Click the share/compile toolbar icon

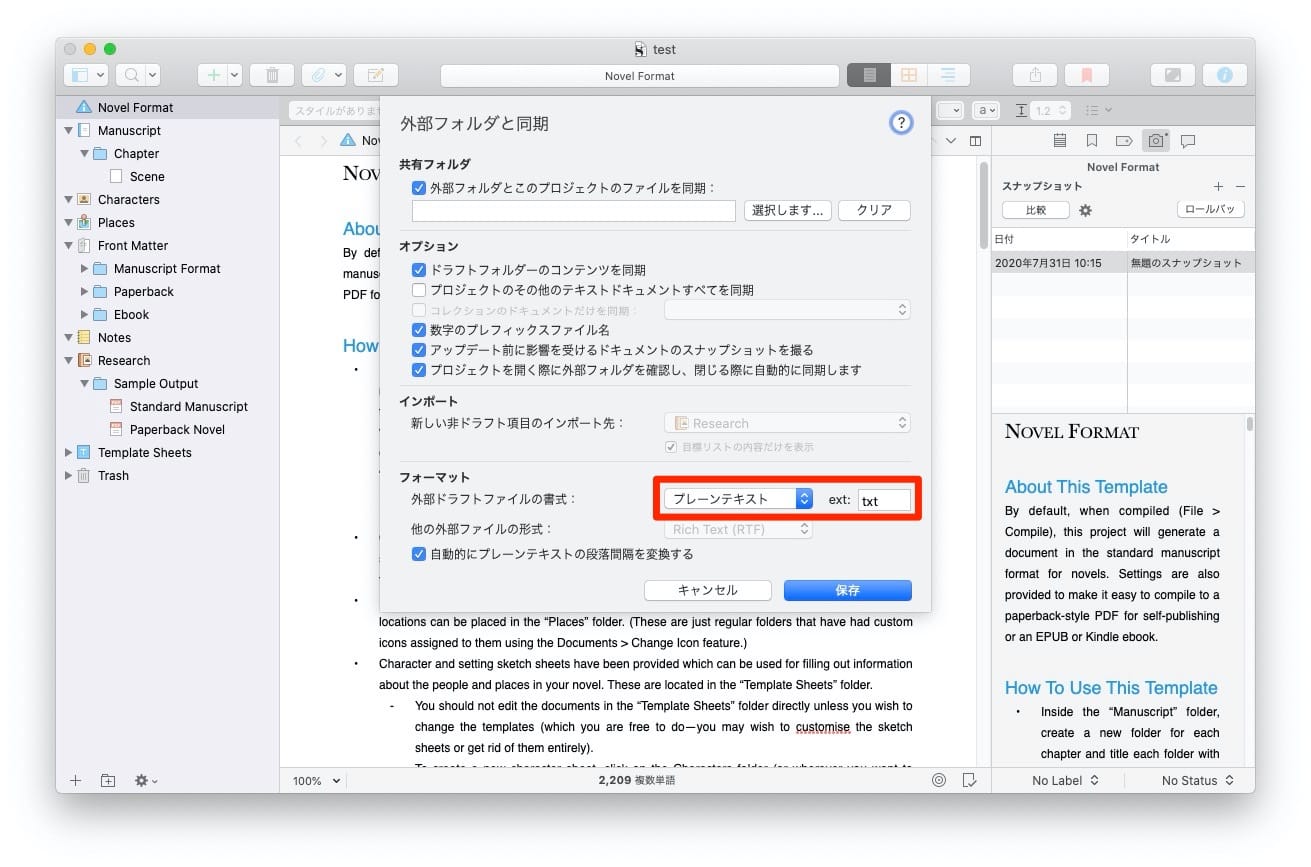coord(1034,75)
